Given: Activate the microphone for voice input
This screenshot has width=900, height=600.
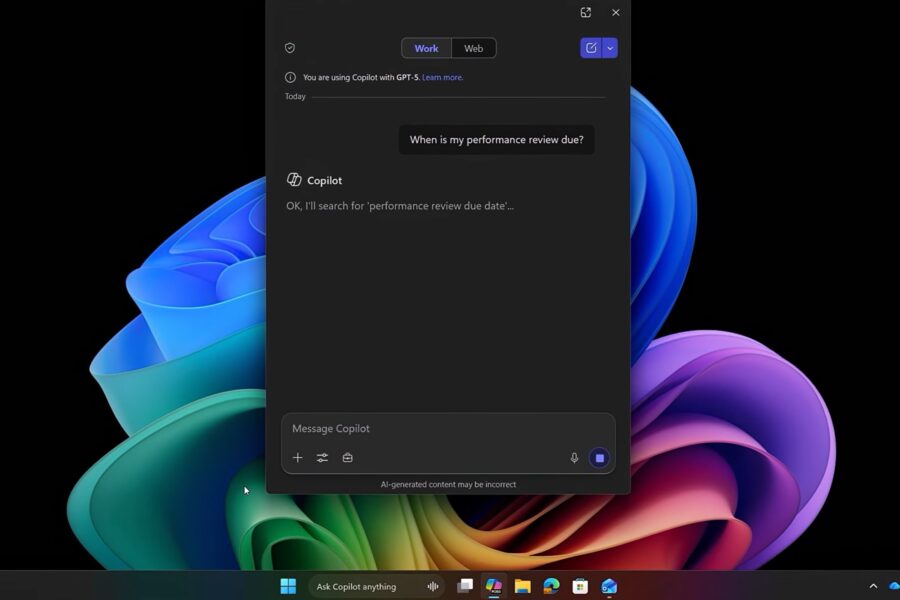Looking at the screenshot, I should [574, 458].
